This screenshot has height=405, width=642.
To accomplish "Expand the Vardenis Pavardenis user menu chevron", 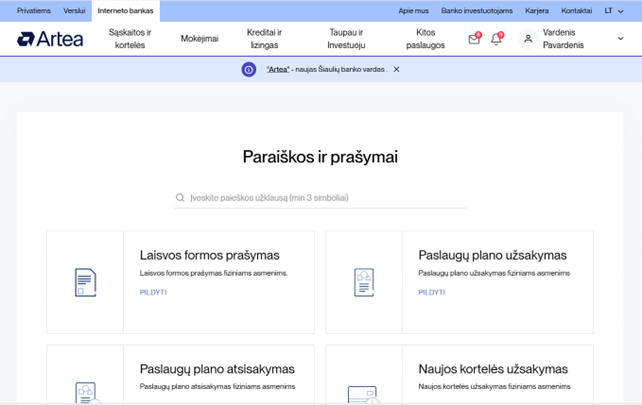I will (x=621, y=38).
